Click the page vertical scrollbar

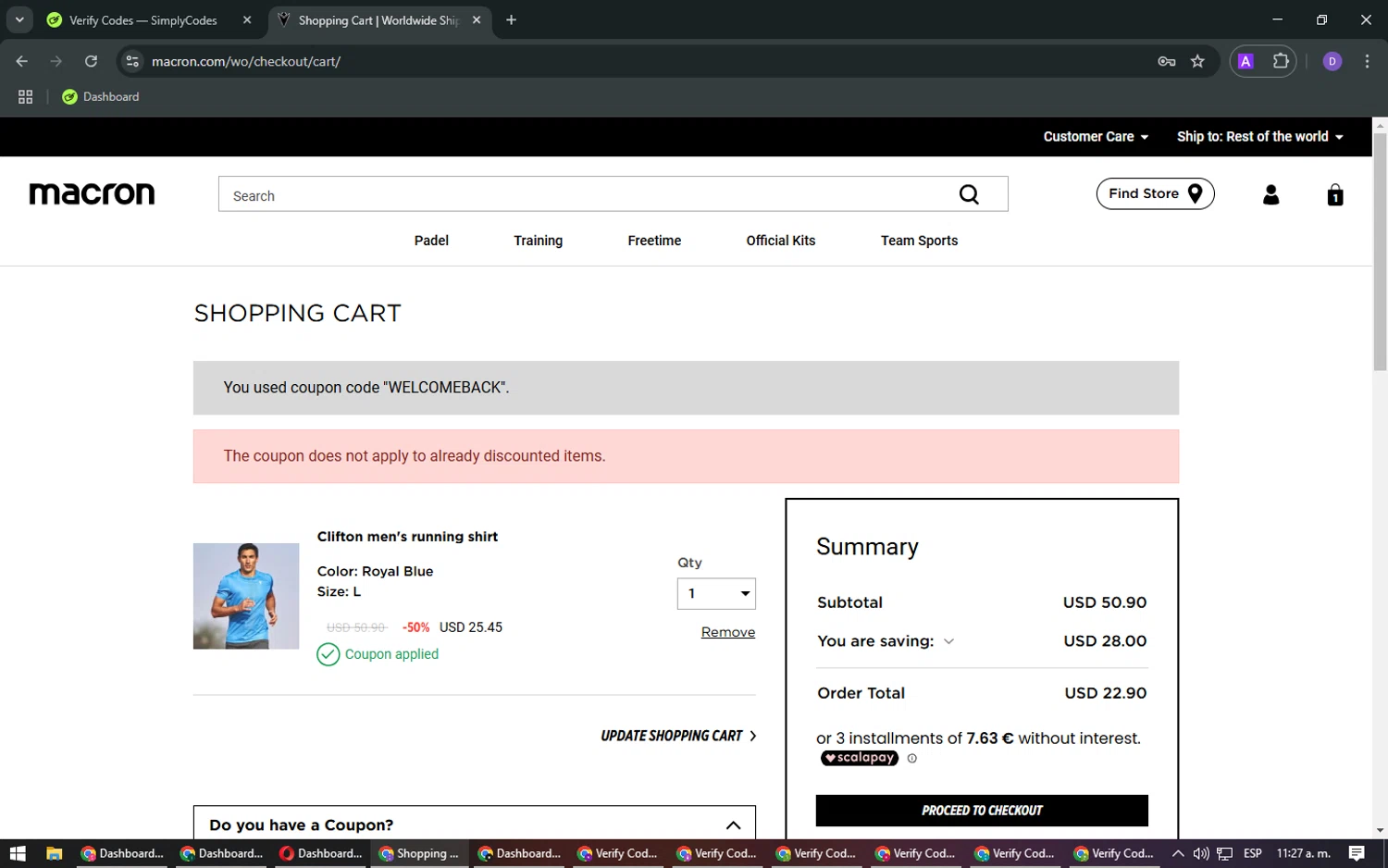tap(1380, 252)
